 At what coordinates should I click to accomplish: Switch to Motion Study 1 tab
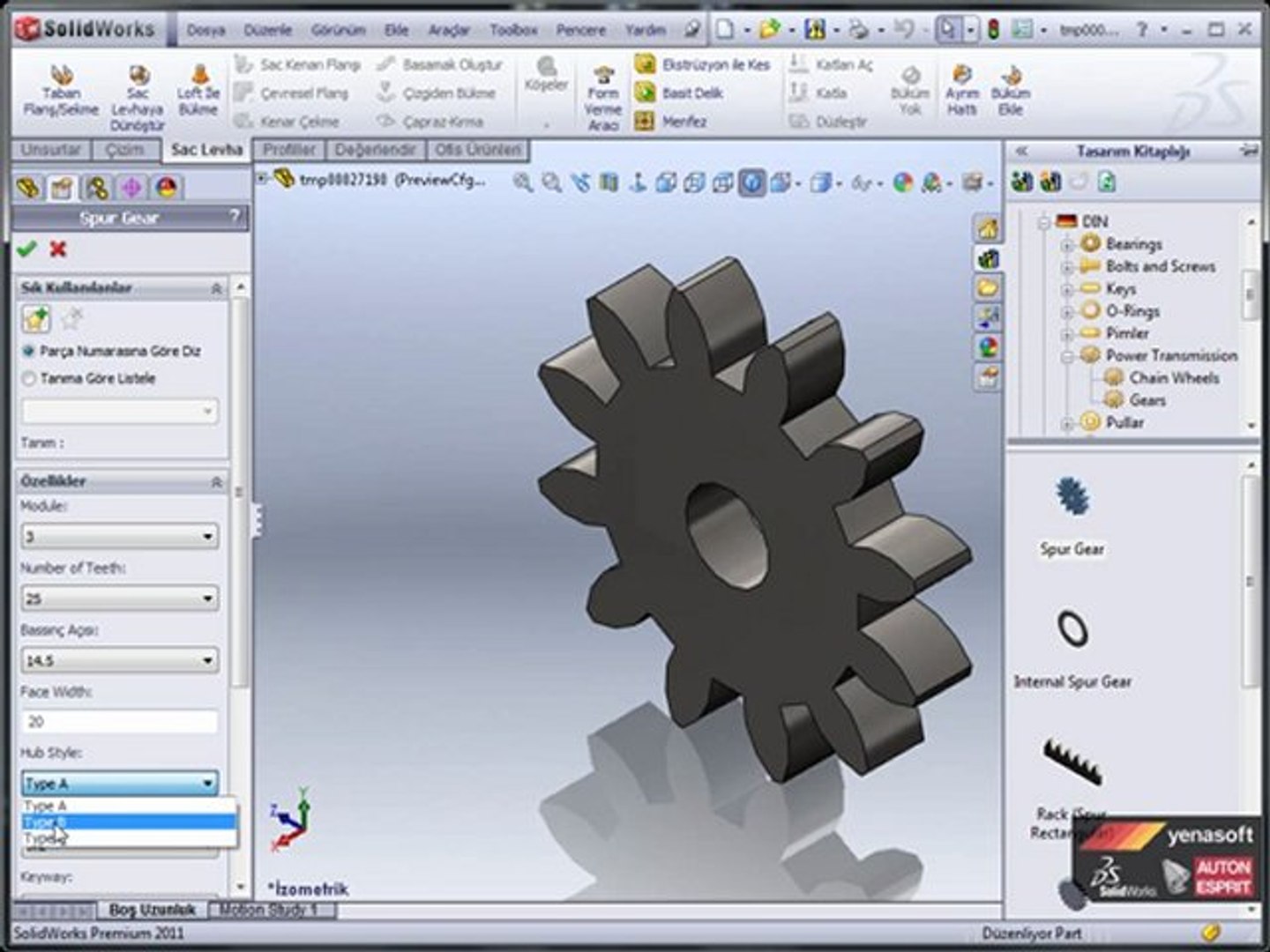click(267, 910)
